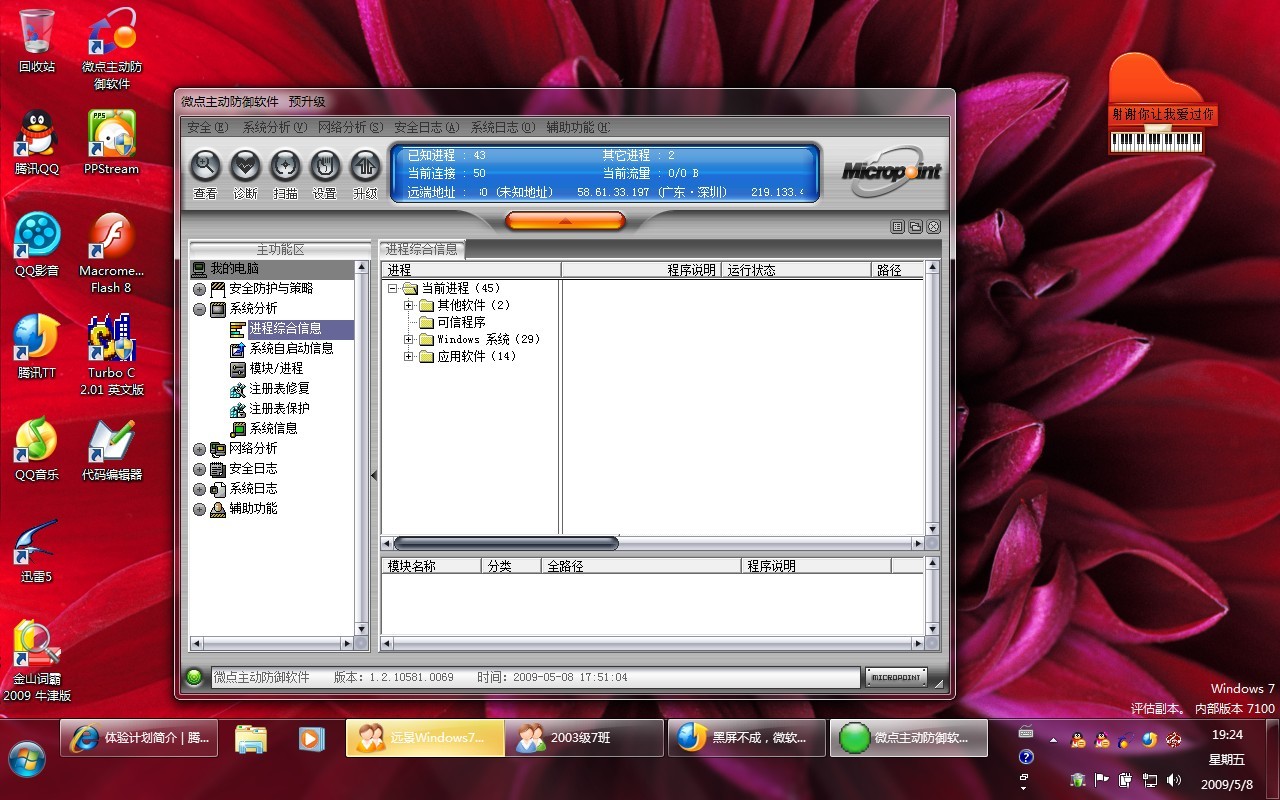
Task: Open 迅雷5 desktop shortcut
Action: coord(37,551)
